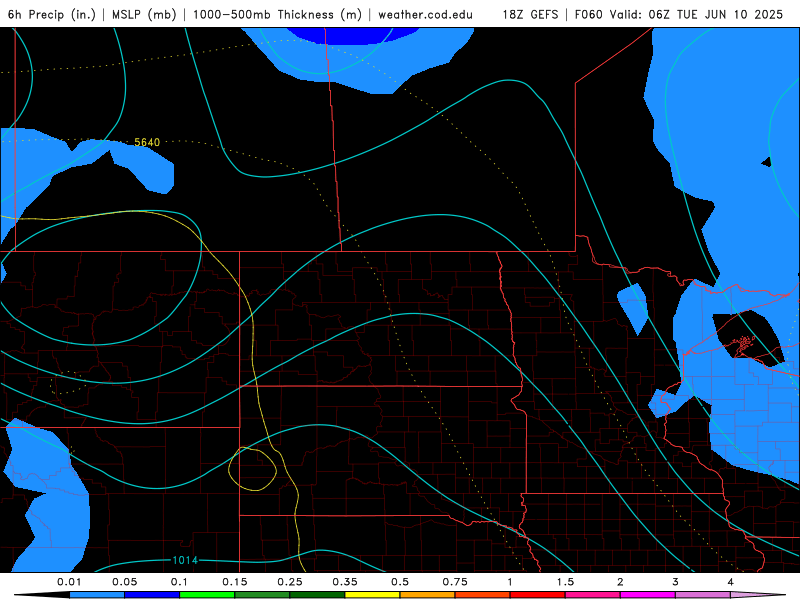The image size is (800, 600).
Task: Click the 1014 MSLP contour label
Action: (185, 560)
